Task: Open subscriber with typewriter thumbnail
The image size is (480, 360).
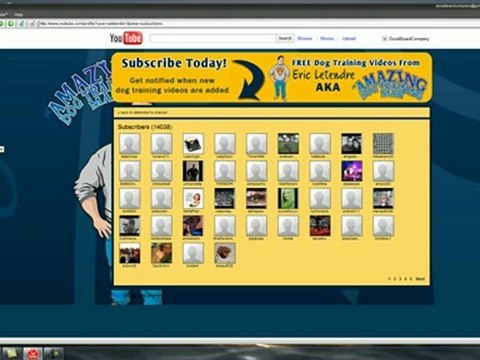Action: click(x=193, y=143)
